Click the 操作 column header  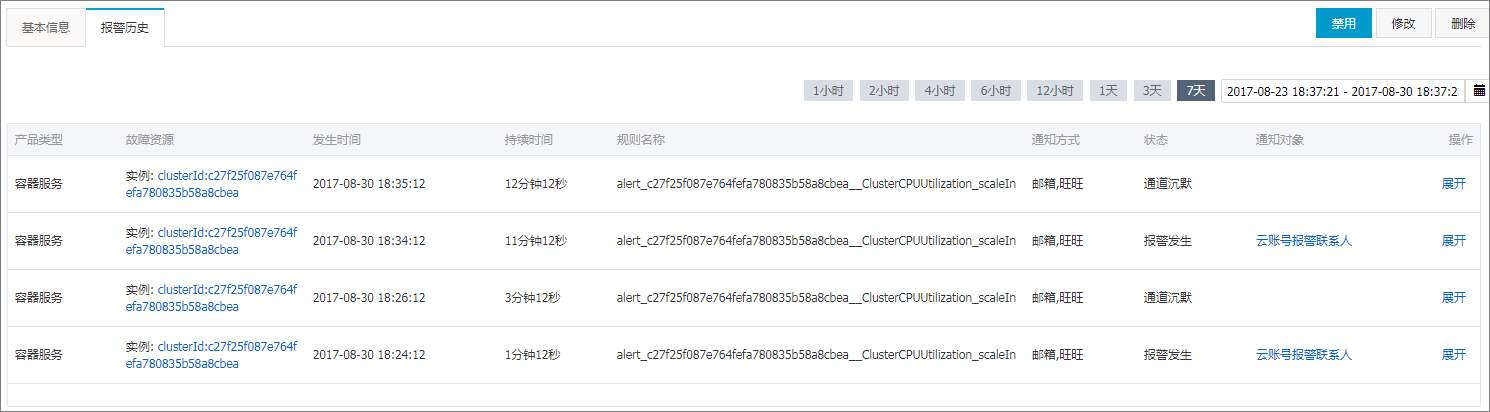coord(1461,140)
